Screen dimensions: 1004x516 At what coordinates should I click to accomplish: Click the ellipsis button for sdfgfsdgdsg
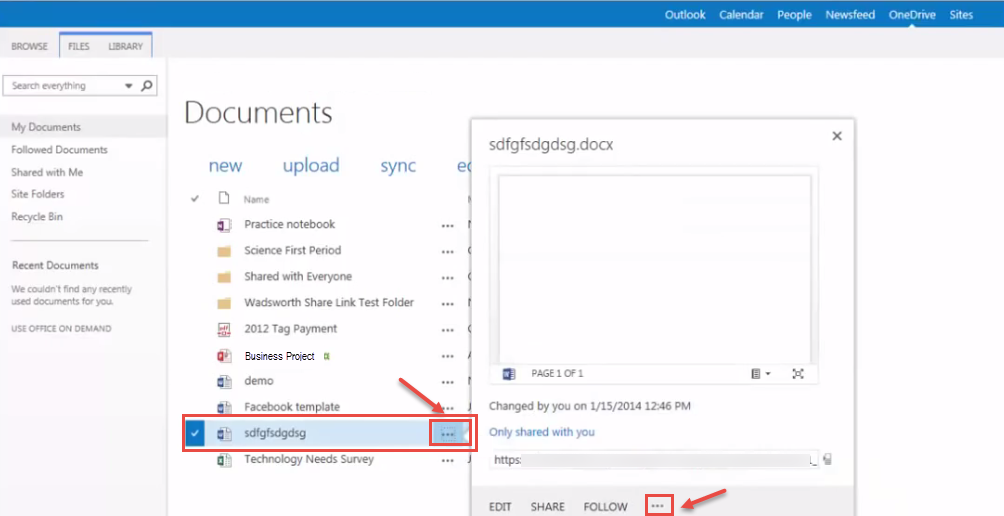click(448, 434)
